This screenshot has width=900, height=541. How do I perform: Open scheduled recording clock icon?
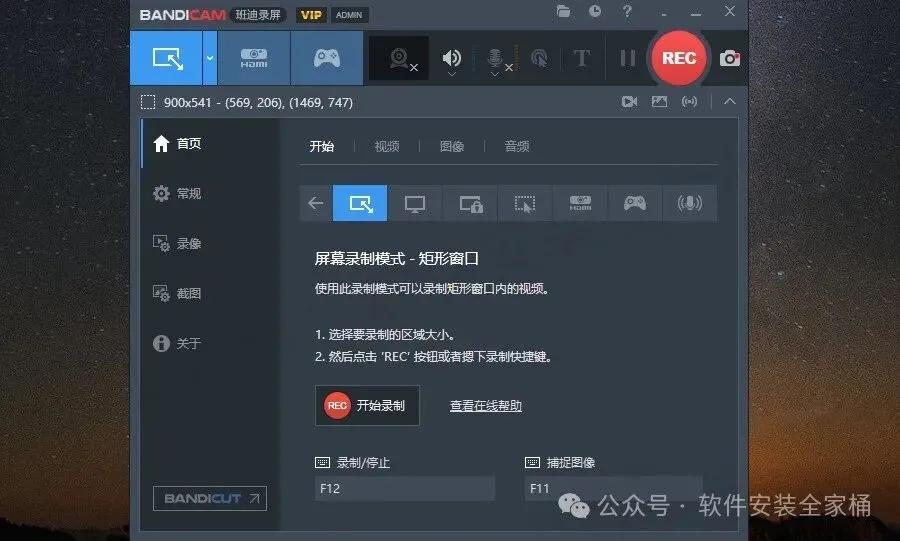(x=595, y=11)
